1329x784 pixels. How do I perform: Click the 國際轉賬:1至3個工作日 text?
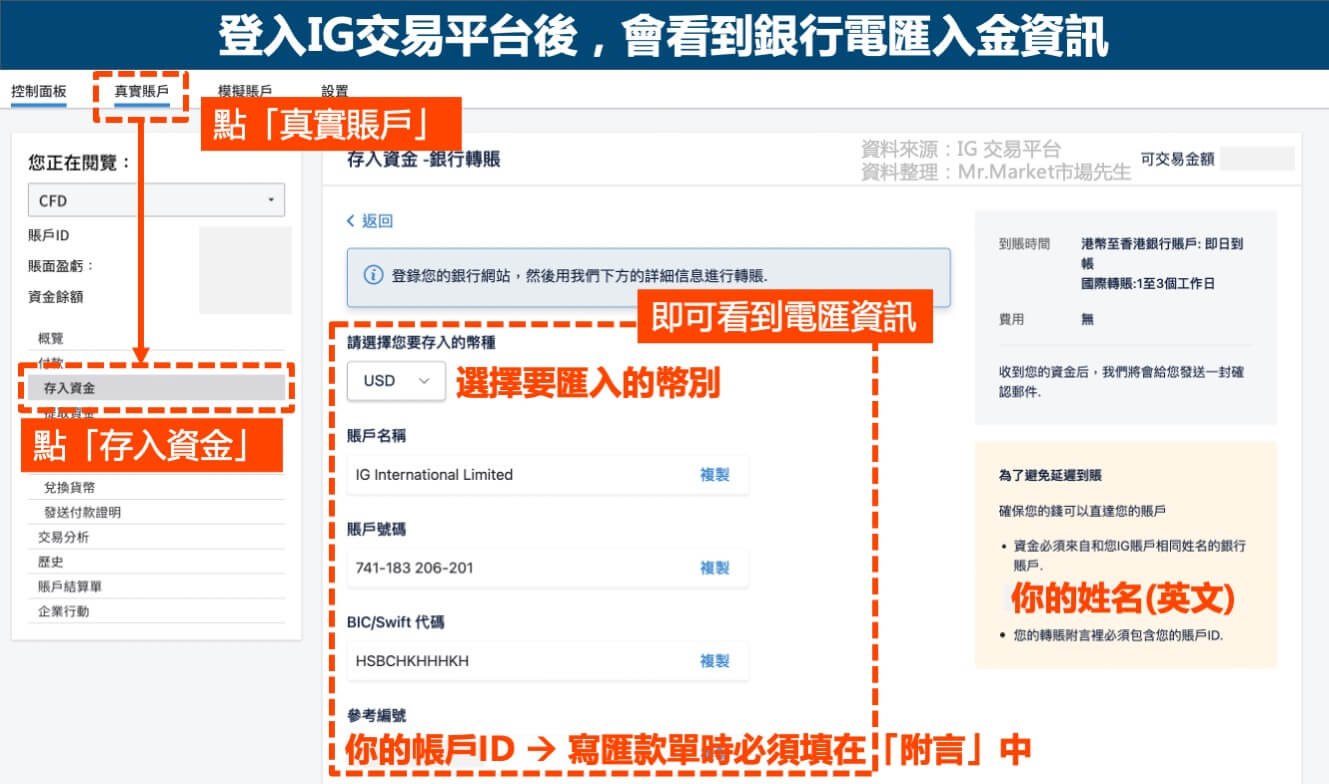(x=1148, y=284)
